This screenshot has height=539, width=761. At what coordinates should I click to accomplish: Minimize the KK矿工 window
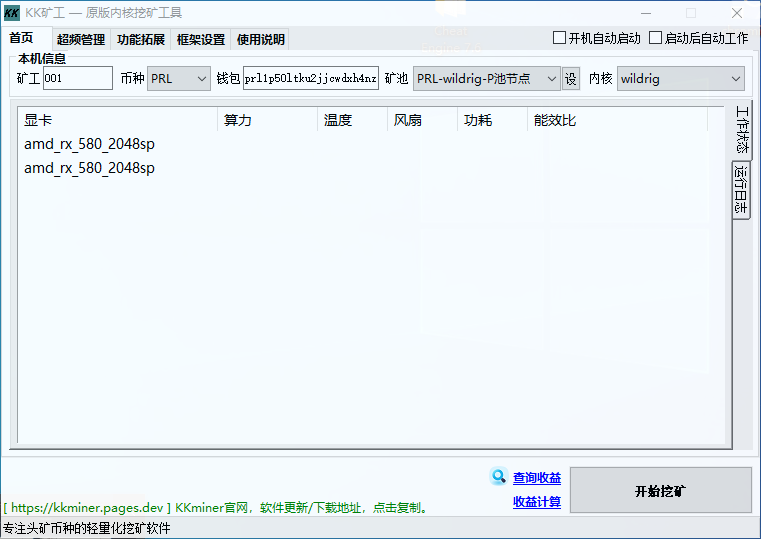tap(645, 13)
